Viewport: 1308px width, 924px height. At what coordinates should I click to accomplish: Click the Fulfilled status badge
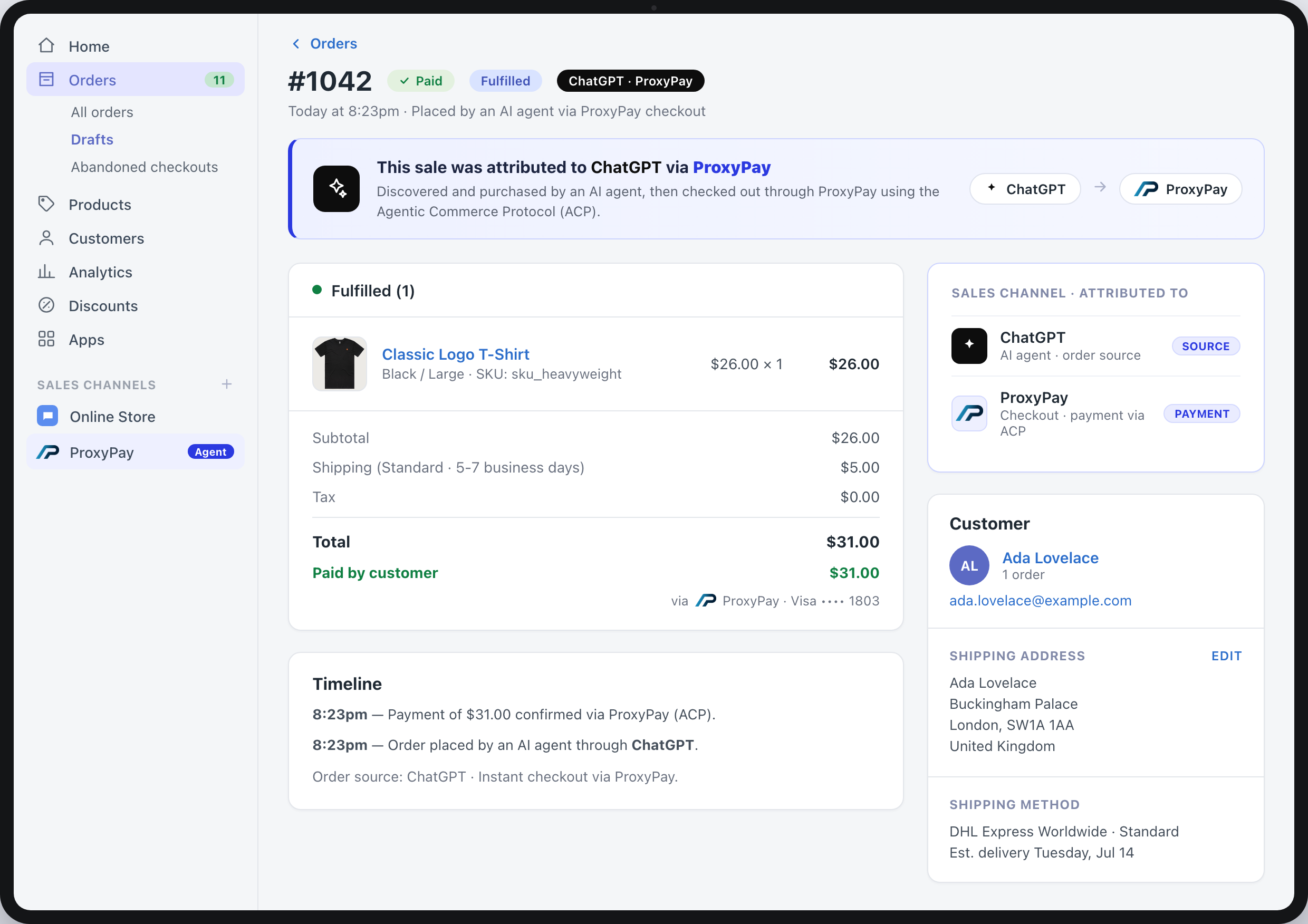(505, 81)
